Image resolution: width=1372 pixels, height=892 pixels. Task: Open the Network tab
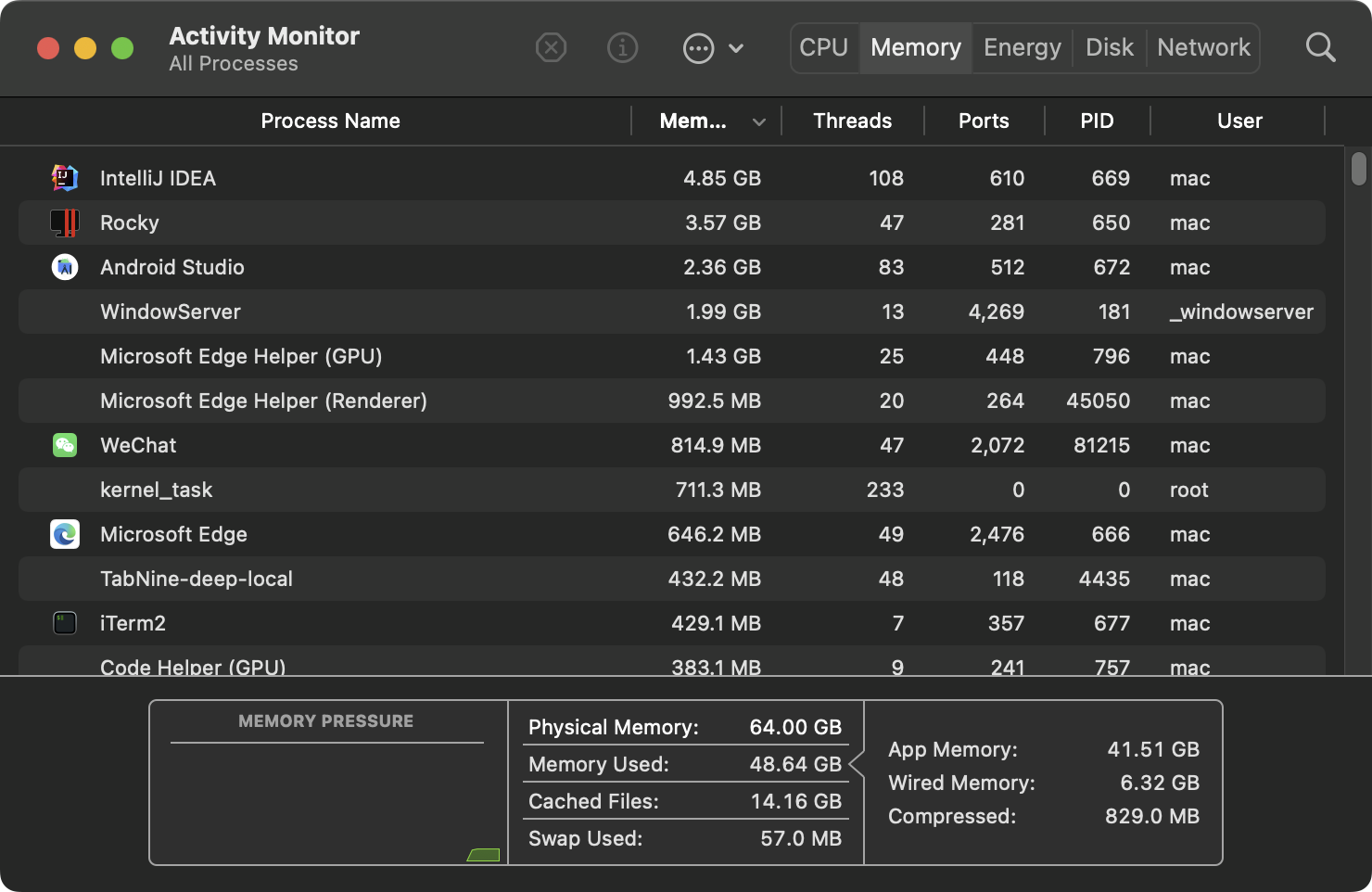1203,47
